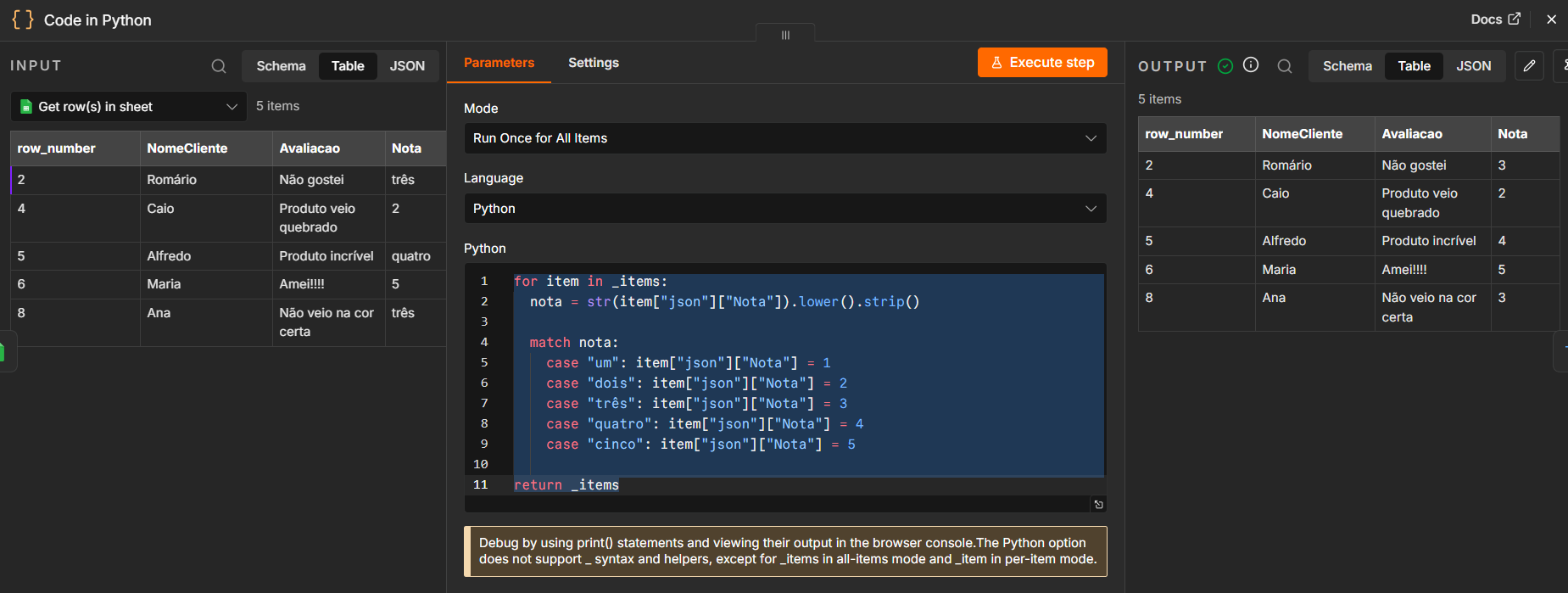Search the INPUT panel data

click(219, 66)
